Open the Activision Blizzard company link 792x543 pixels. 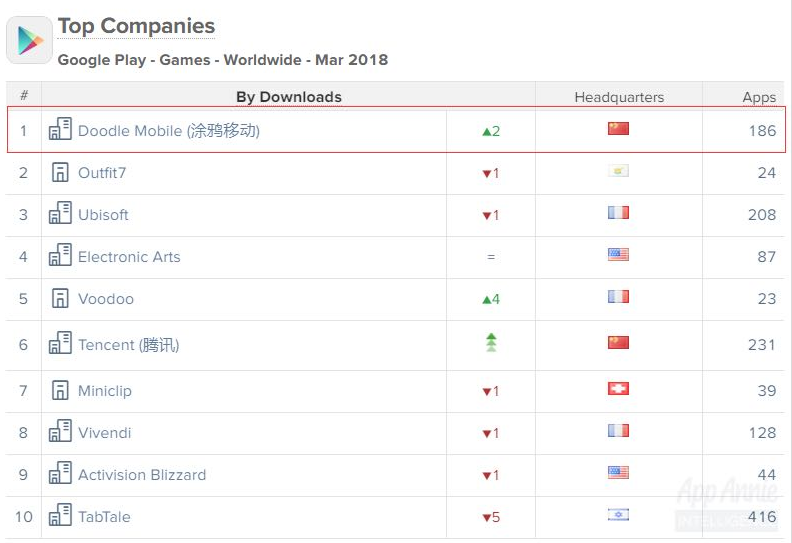pos(142,475)
